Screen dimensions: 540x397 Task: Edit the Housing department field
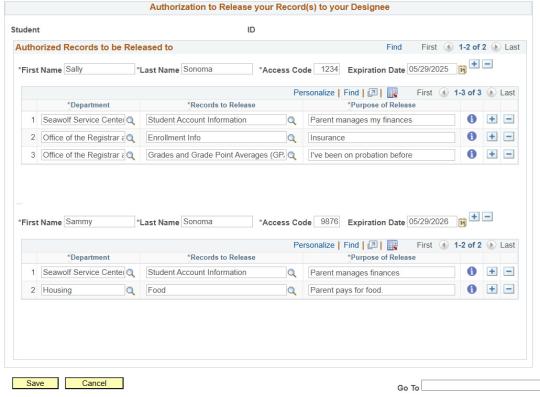[x=83, y=290]
